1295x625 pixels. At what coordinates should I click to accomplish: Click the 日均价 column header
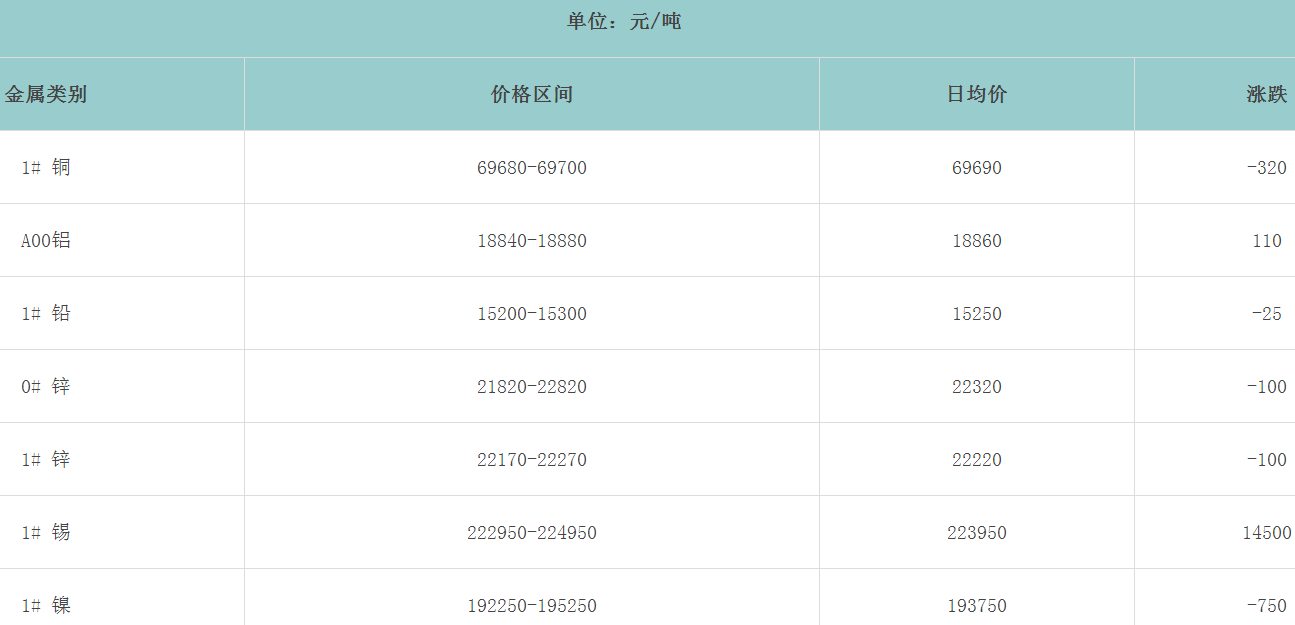click(x=976, y=95)
